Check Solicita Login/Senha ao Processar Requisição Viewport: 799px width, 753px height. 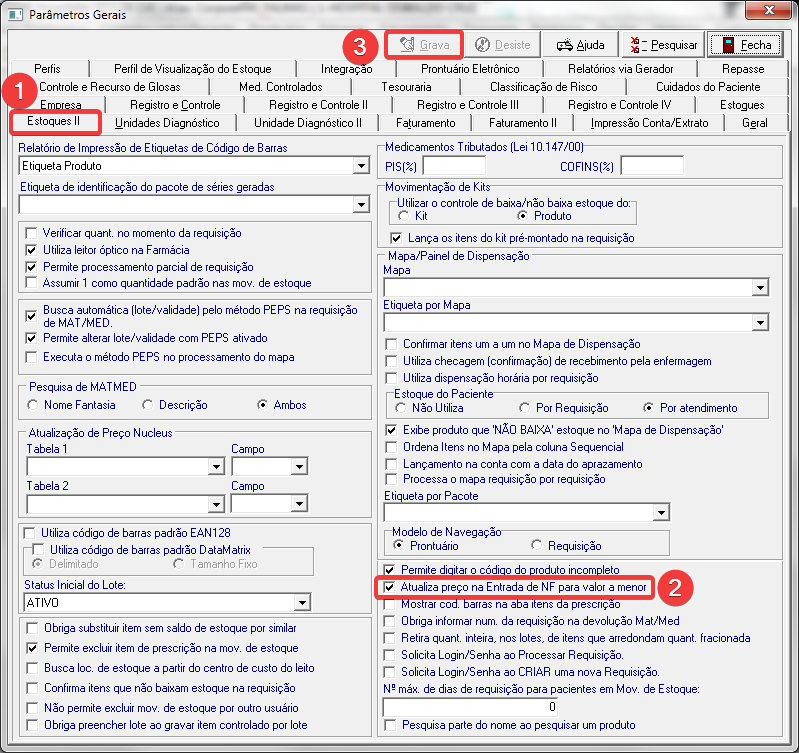pos(389,655)
